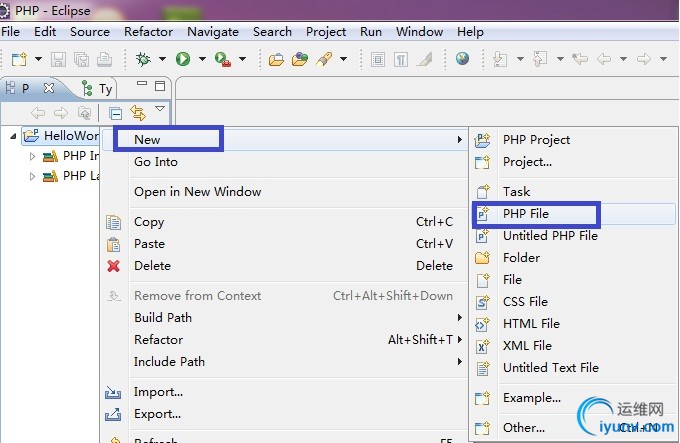Viewport: 680px width, 443px height.
Task: Open the New wizard dropdown arrow
Action: tap(38, 59)
